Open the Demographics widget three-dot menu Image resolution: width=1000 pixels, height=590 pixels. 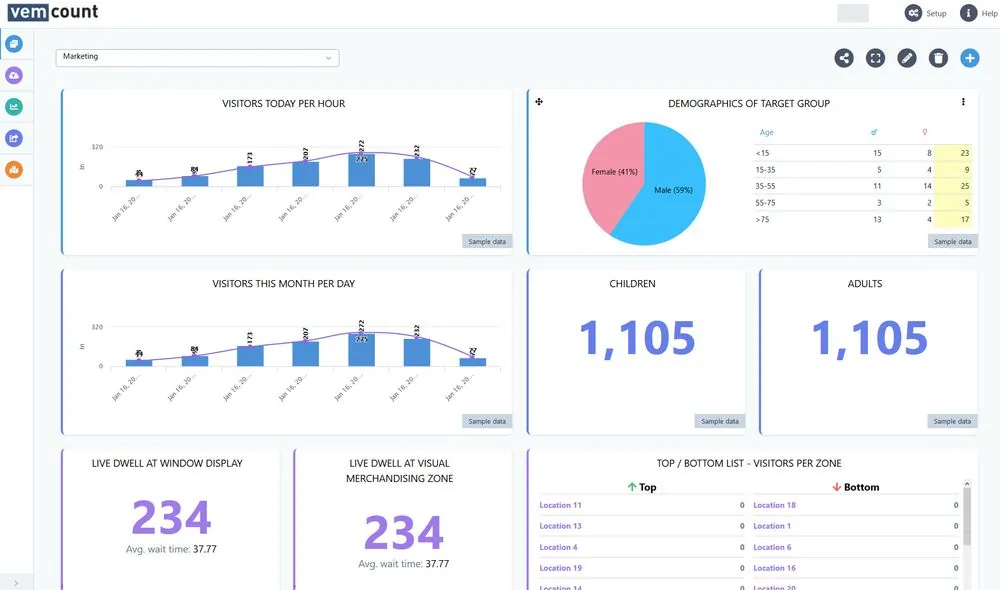tap(963, 101)
